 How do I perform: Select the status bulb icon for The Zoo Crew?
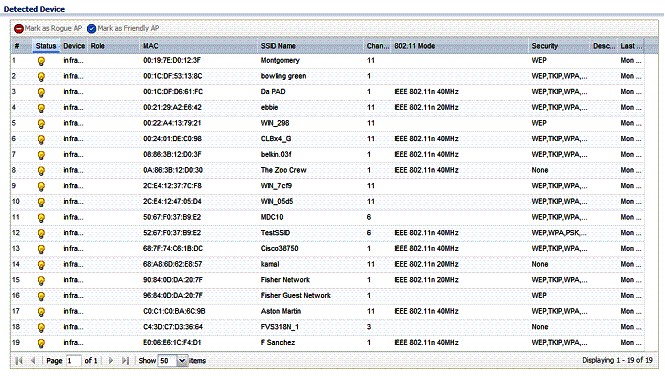click(x=41, y=171)
